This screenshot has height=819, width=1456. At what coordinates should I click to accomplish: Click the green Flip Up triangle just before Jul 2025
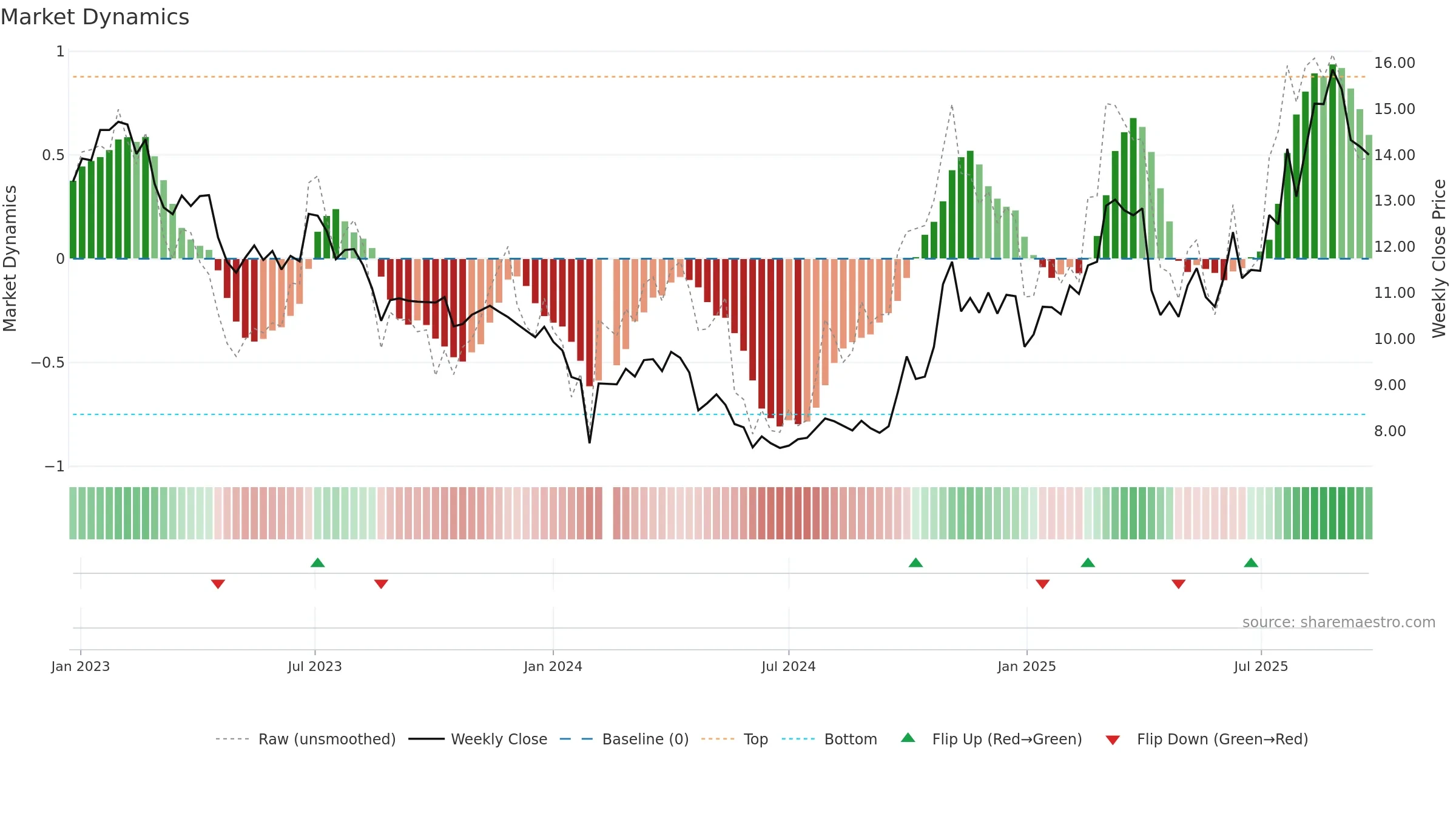point(1251,562)
